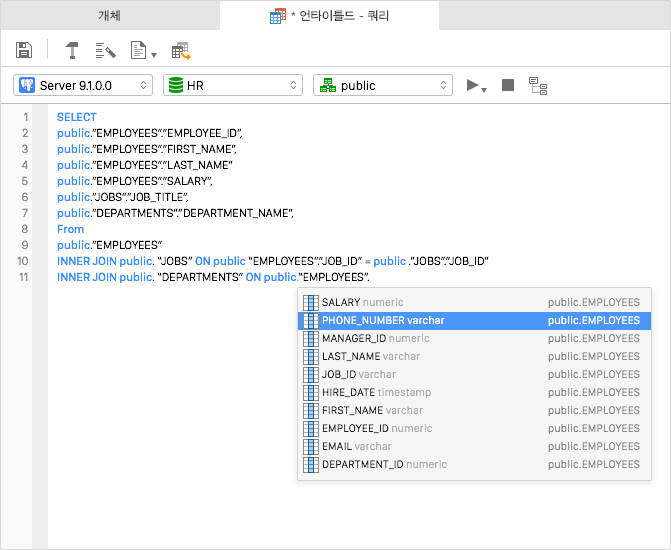Click the EMAIL column table icon
Screen dimensions: 671x550
click(310, 446)
